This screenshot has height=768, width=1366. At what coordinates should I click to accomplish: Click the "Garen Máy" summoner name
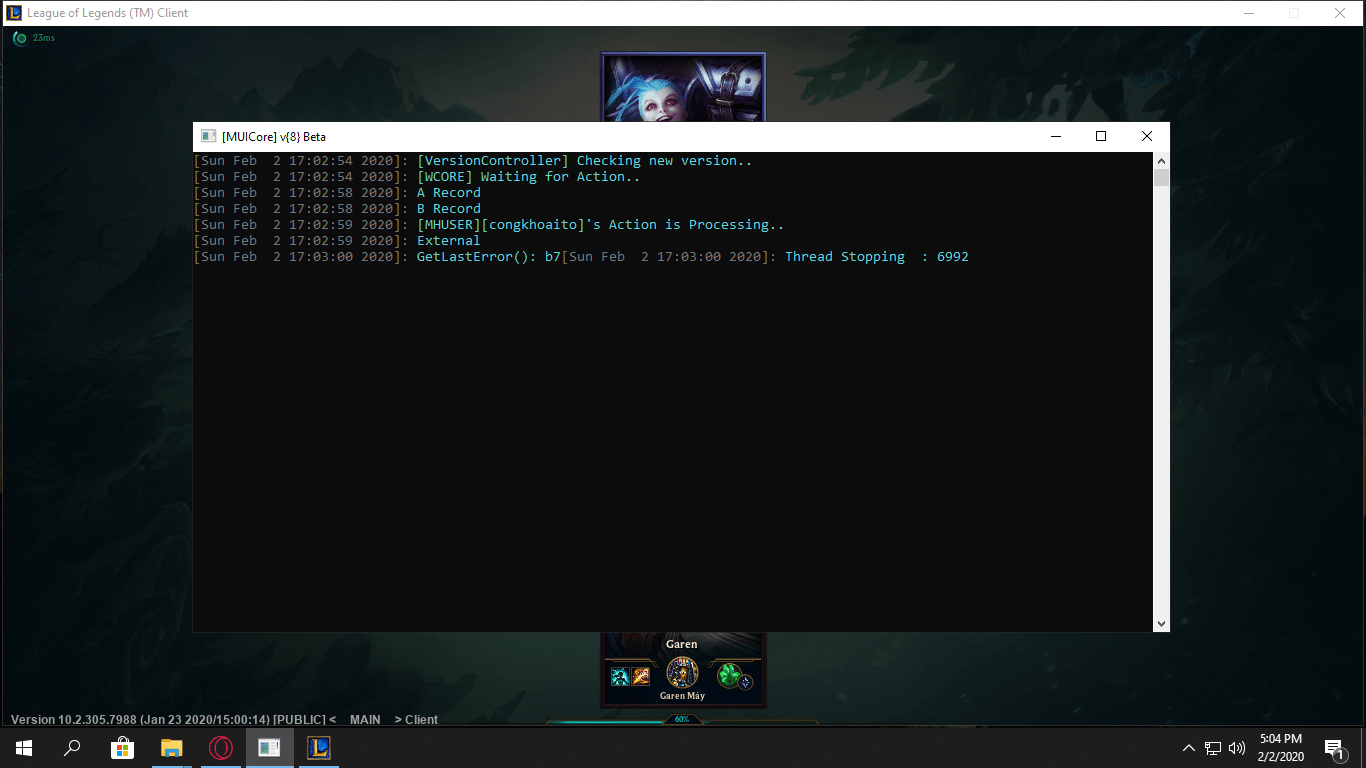point(682,696)
